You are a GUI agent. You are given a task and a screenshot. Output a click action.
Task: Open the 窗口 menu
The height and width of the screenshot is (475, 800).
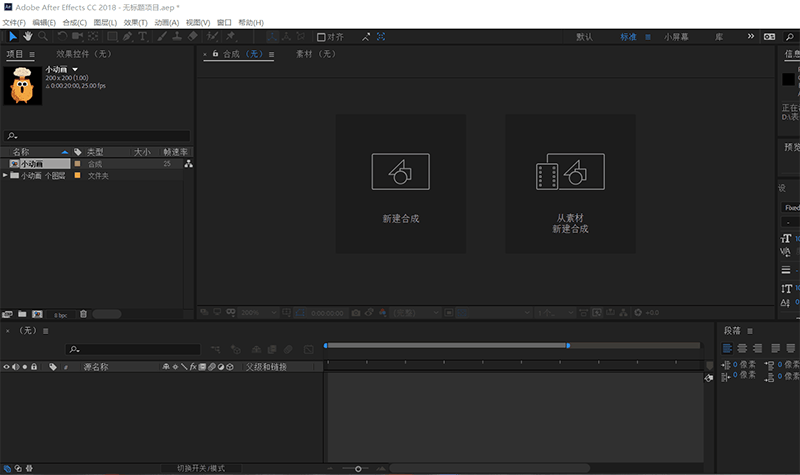coord(224,22)
